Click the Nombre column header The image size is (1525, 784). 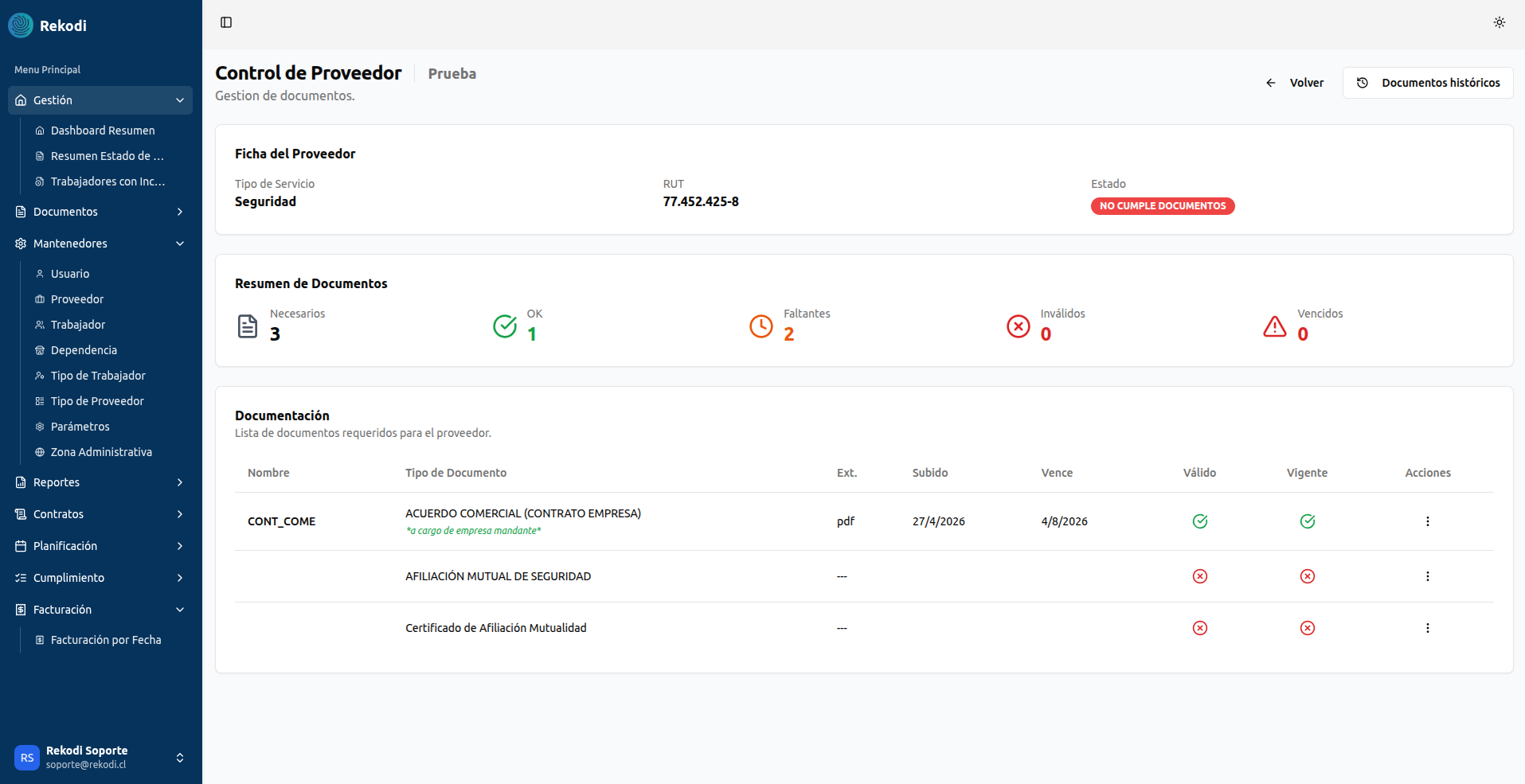point(268,473)
